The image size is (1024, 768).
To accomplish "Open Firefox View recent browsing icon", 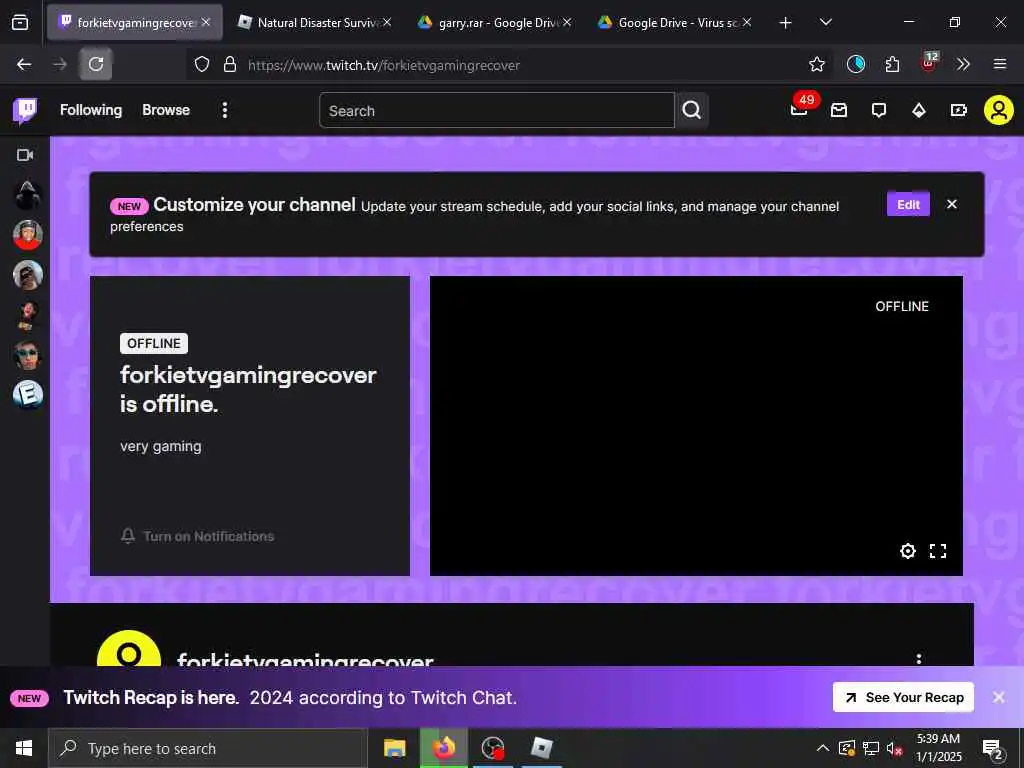I will (20, 23).
